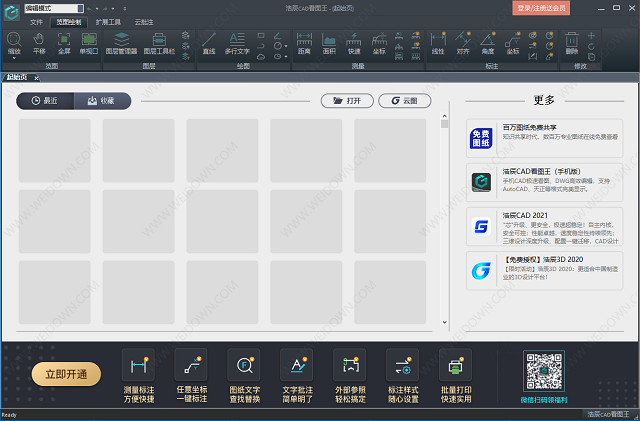Open the 外部参照 feature icon
The image size is (640, 421).
pos(350,365)
